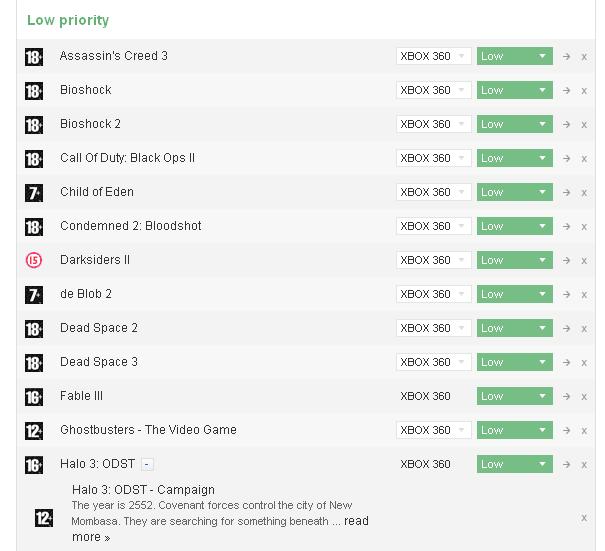The image size is (605, 551).
Task: Open platform dropdown for Call Of Duty: Black Ops II
Action: 433,158
